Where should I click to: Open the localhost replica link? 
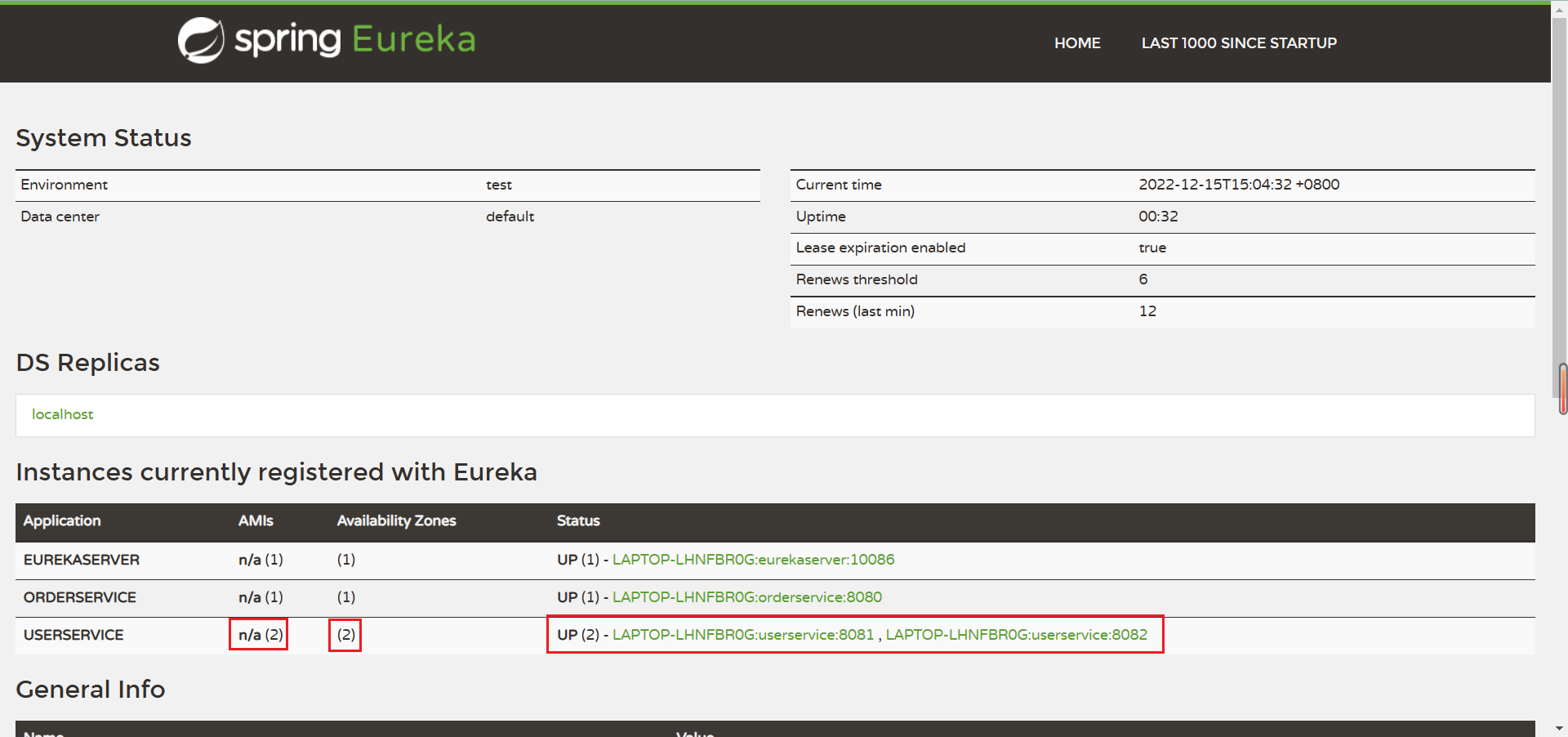(x=62, y=414)
